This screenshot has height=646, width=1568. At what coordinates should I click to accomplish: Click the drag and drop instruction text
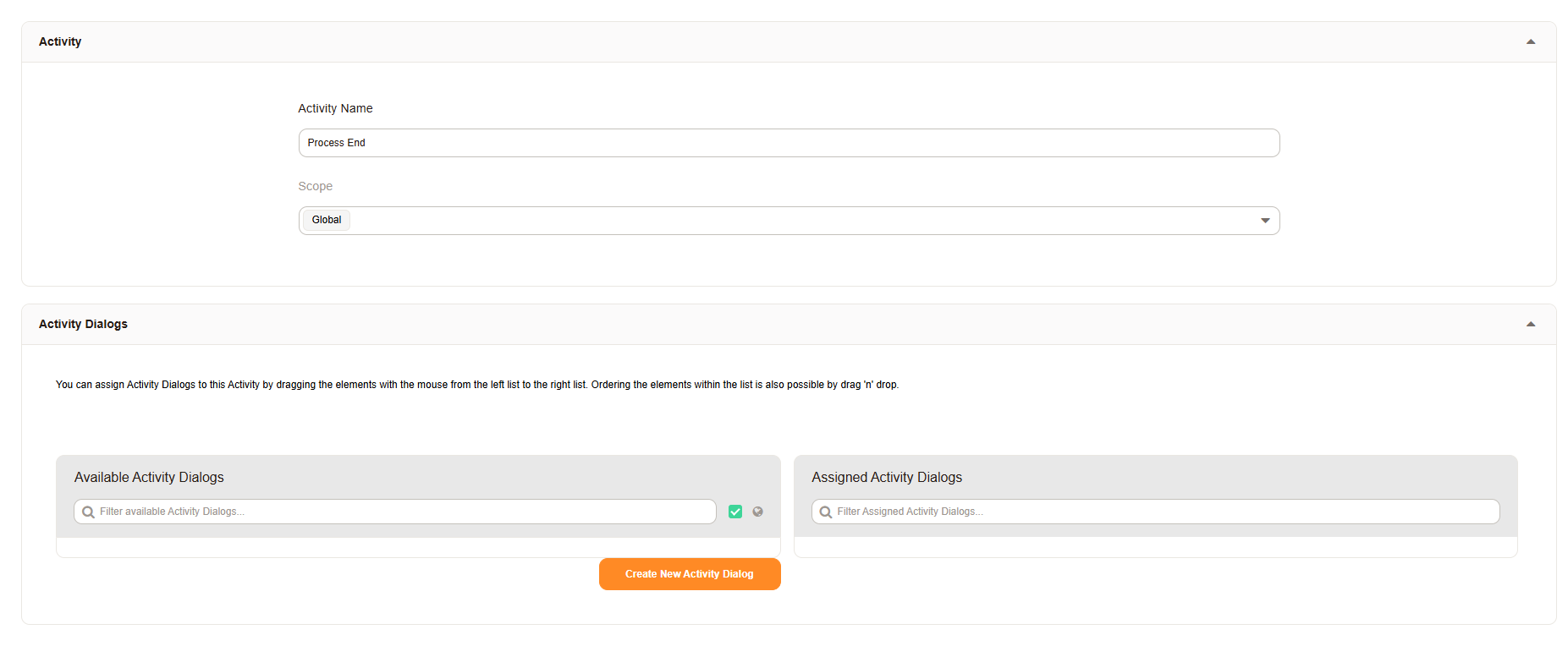click(x=476, y=385)
